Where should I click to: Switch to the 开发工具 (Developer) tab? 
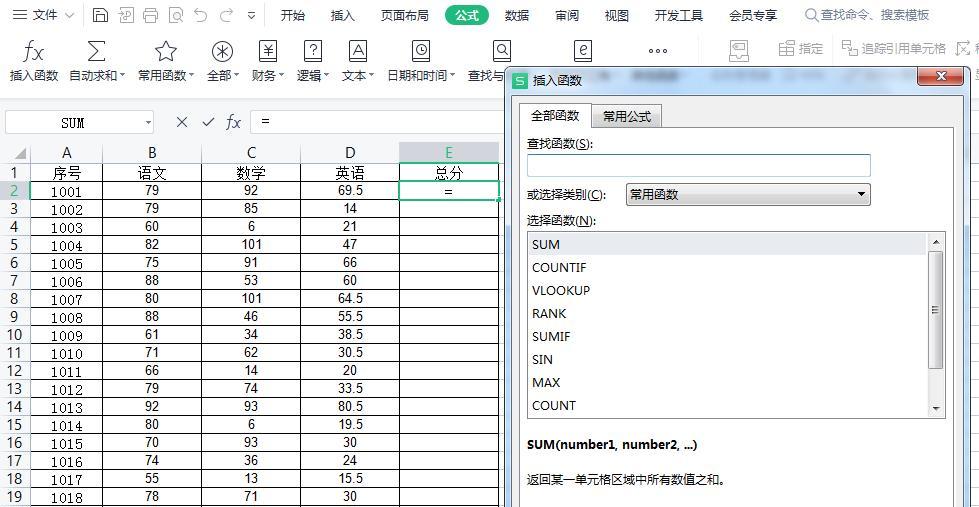click(x=679, y=16)
